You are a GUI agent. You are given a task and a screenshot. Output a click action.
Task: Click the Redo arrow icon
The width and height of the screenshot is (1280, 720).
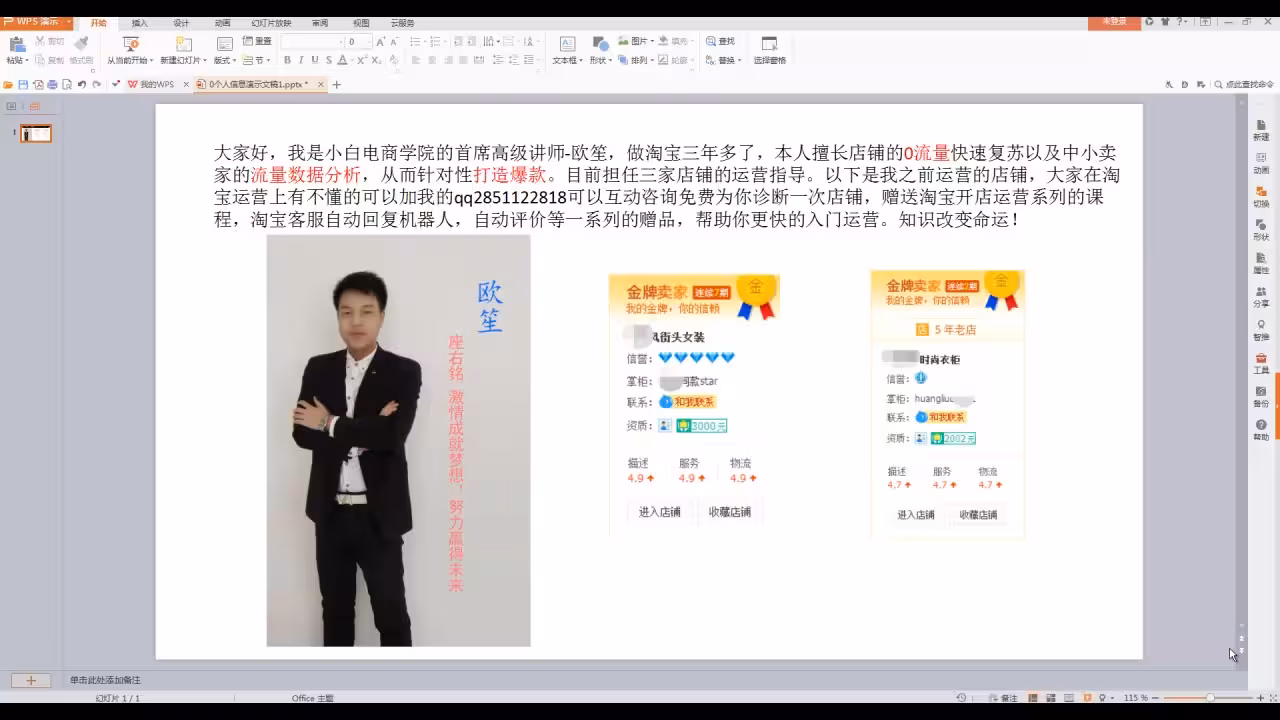click(97, 85)
